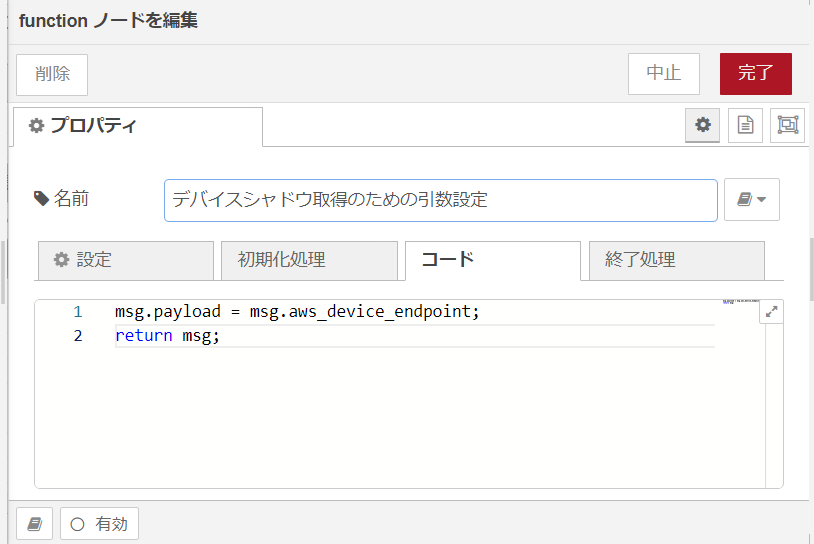Click the 中止 cancel button
814x544 pixels.
point(663,74)
